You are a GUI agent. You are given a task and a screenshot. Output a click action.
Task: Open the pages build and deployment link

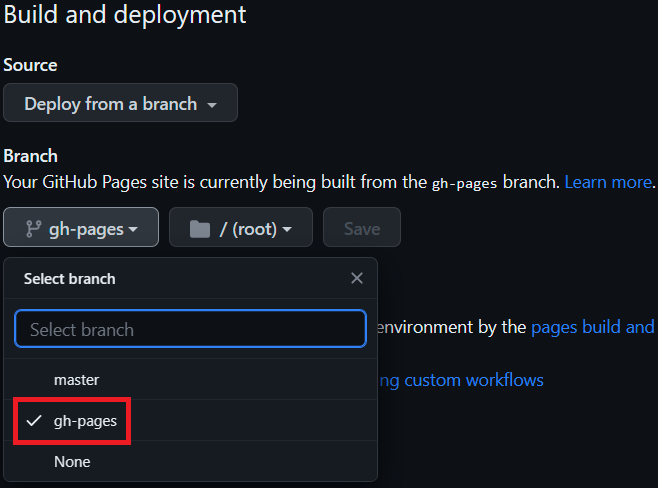(593, 327)
